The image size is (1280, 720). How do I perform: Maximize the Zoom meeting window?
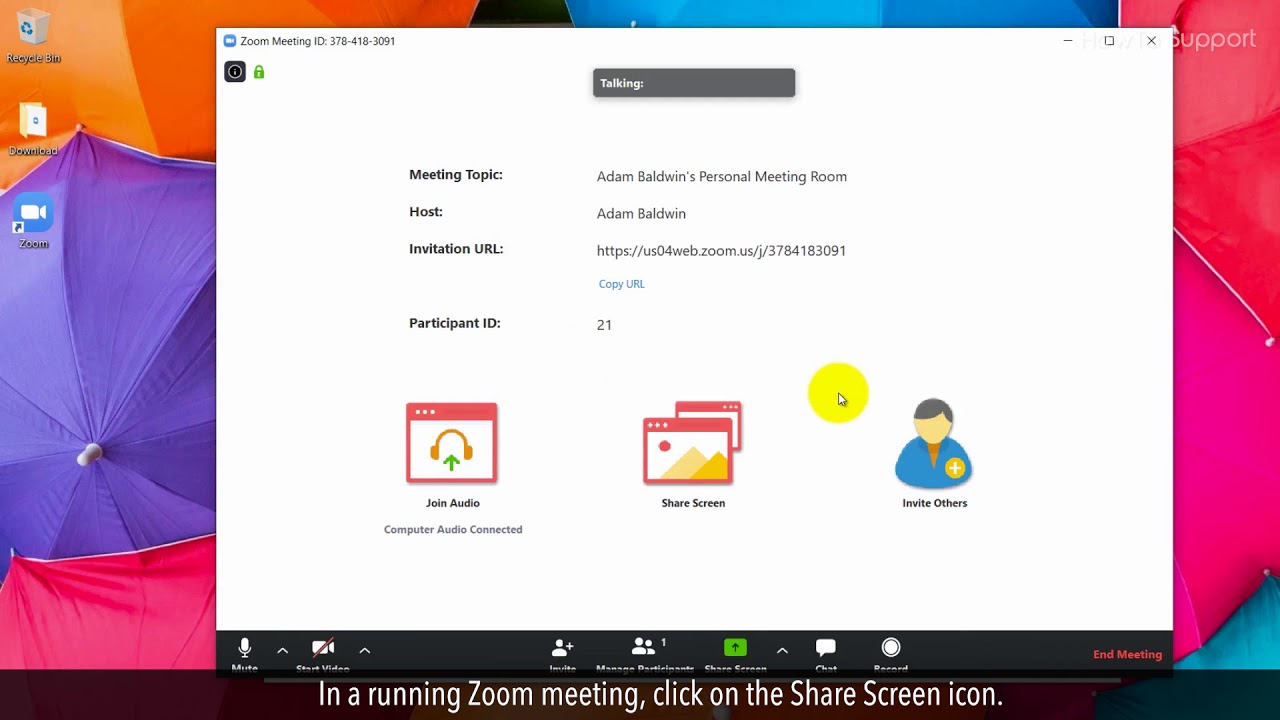(1109, 41)
